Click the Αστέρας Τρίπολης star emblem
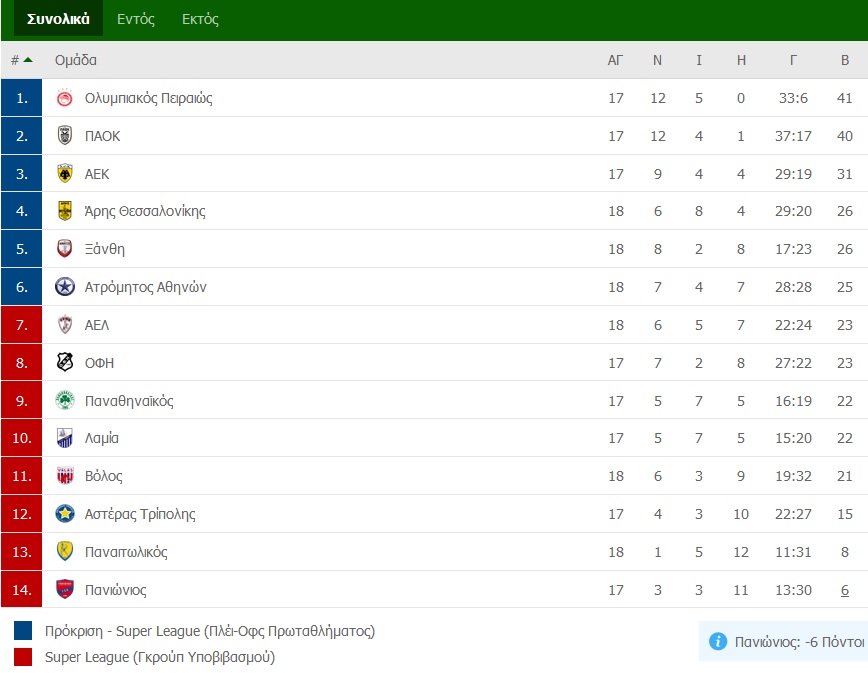The image size is (868, 673). pos(65,514)
